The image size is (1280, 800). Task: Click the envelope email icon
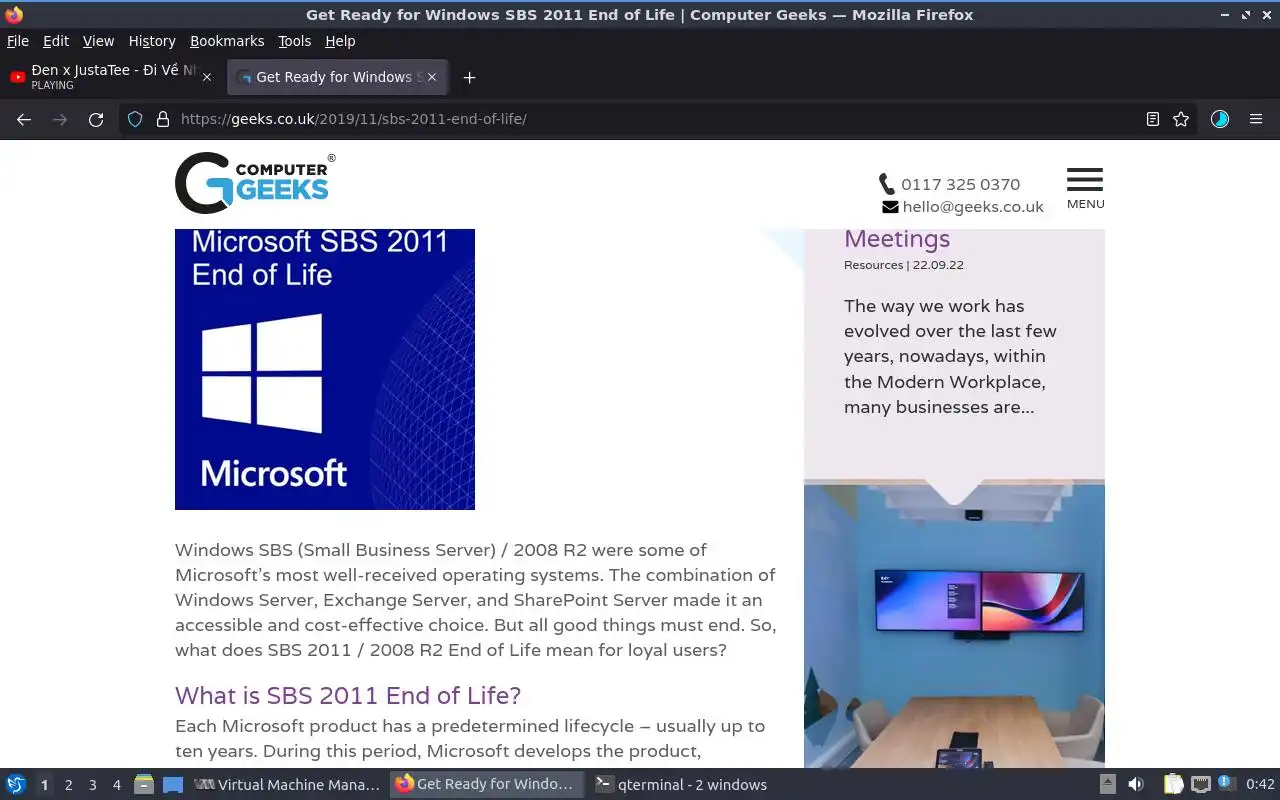(x=890, y=207)
